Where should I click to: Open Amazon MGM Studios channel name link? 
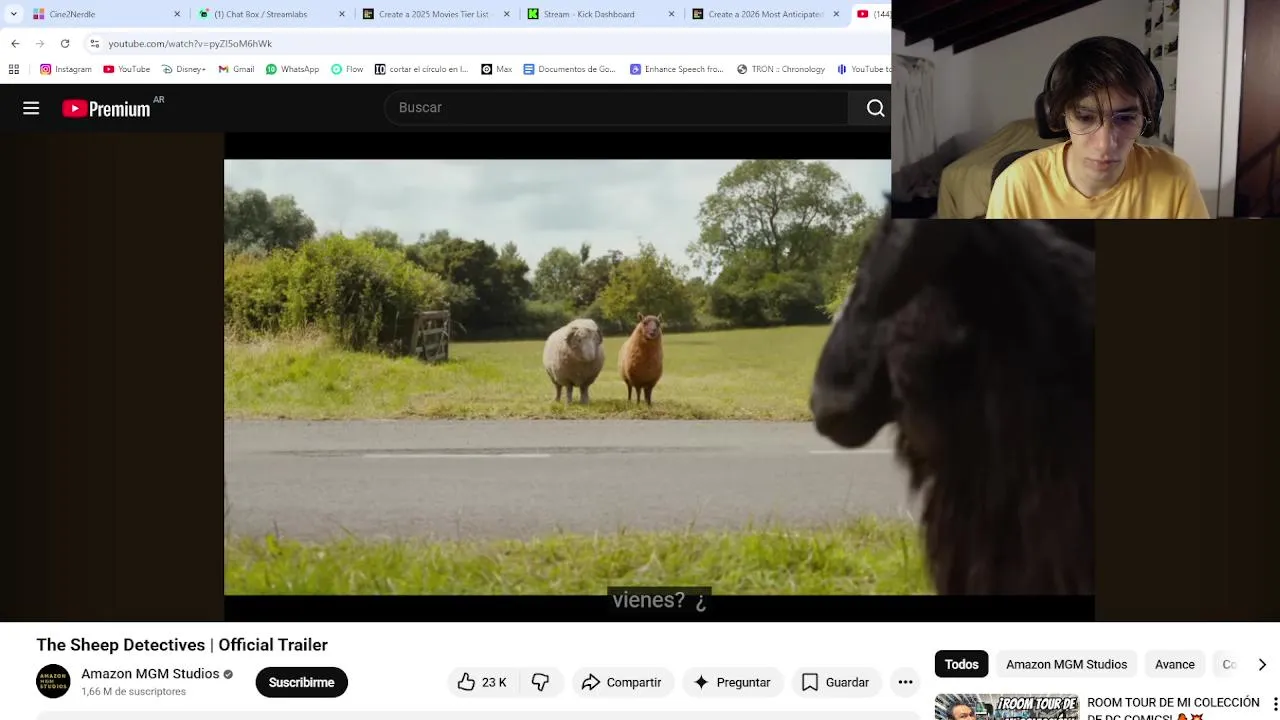pos(150,674)
